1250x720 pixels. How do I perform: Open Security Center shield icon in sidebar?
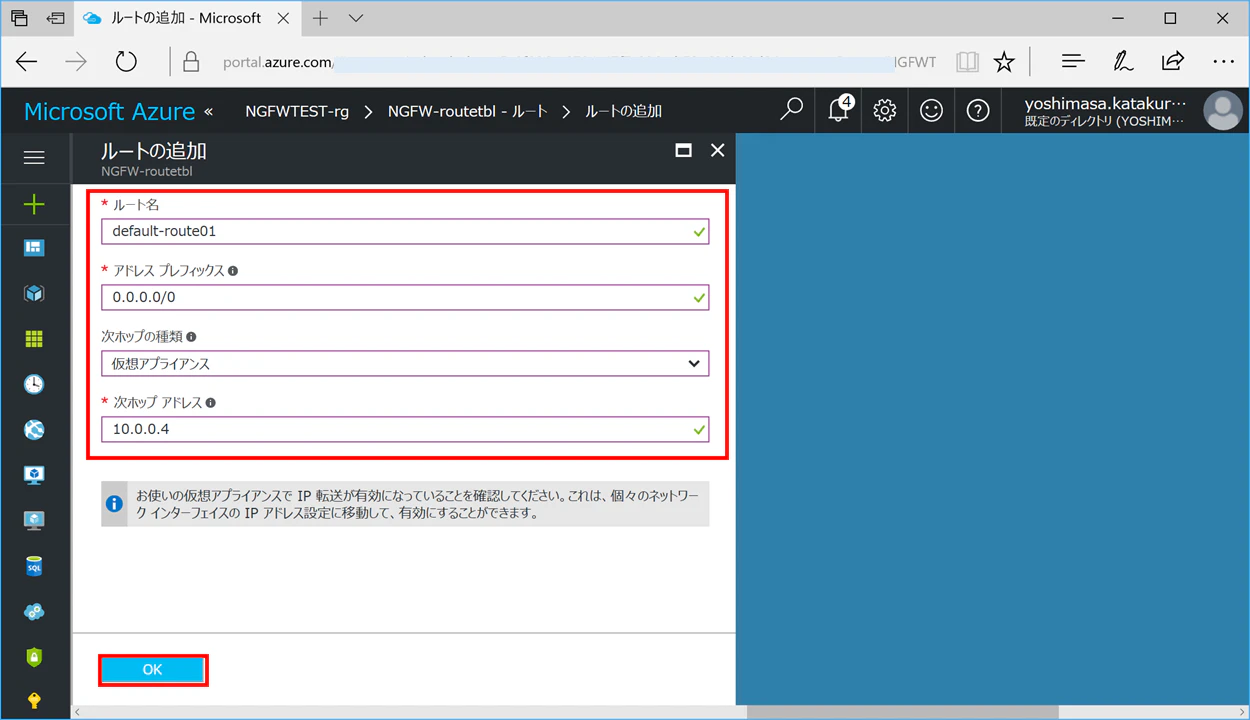coord(34,657)
